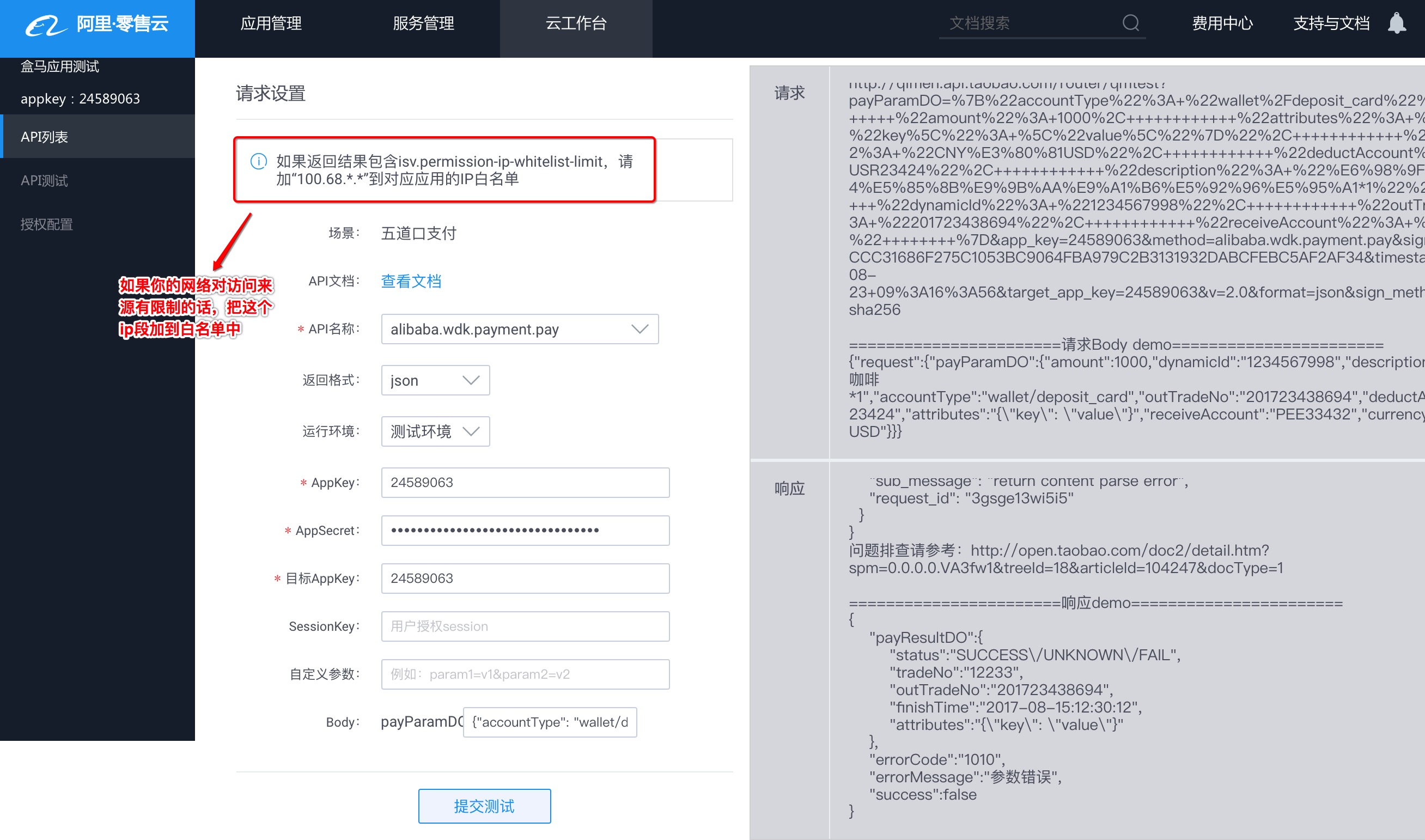Click into the SessionKey input field
This screenshot has height=840, width=1425.
pyautogui.click(x=525, y=626)
